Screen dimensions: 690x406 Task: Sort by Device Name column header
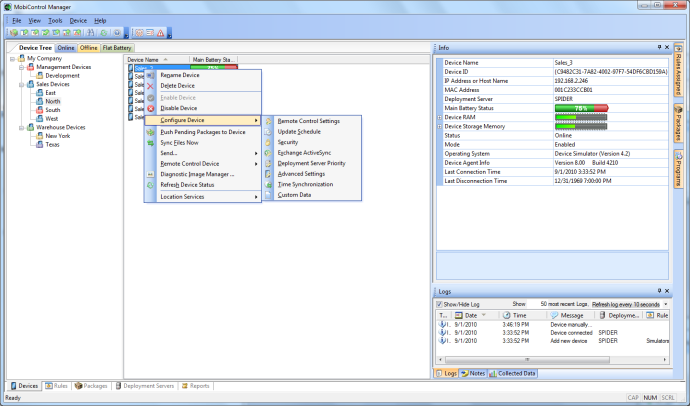click(157, 59)
